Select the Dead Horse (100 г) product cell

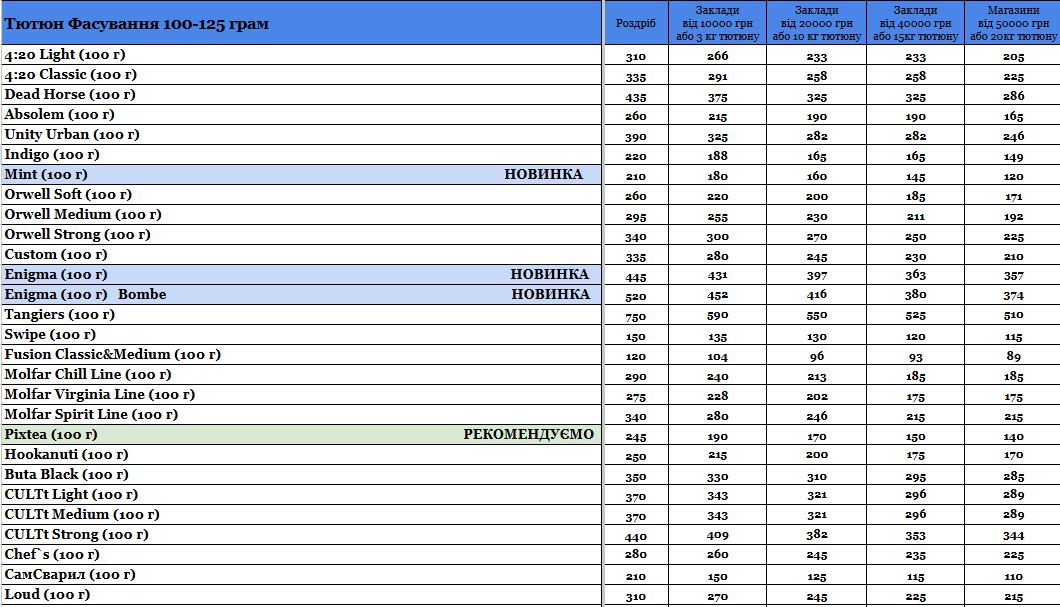70,95
